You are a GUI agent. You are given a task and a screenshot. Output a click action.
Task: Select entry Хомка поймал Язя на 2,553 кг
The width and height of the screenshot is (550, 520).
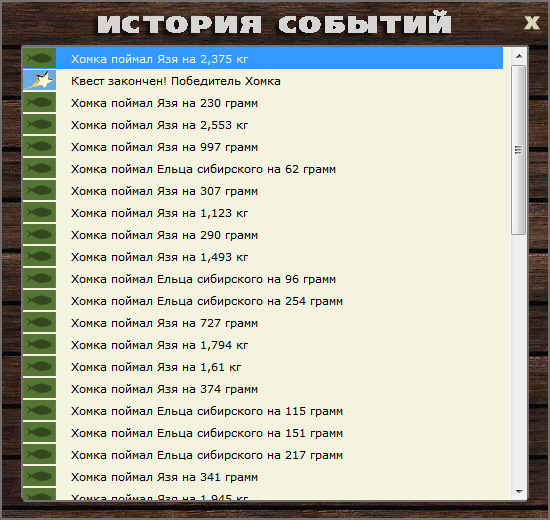[x=263, y=125]
